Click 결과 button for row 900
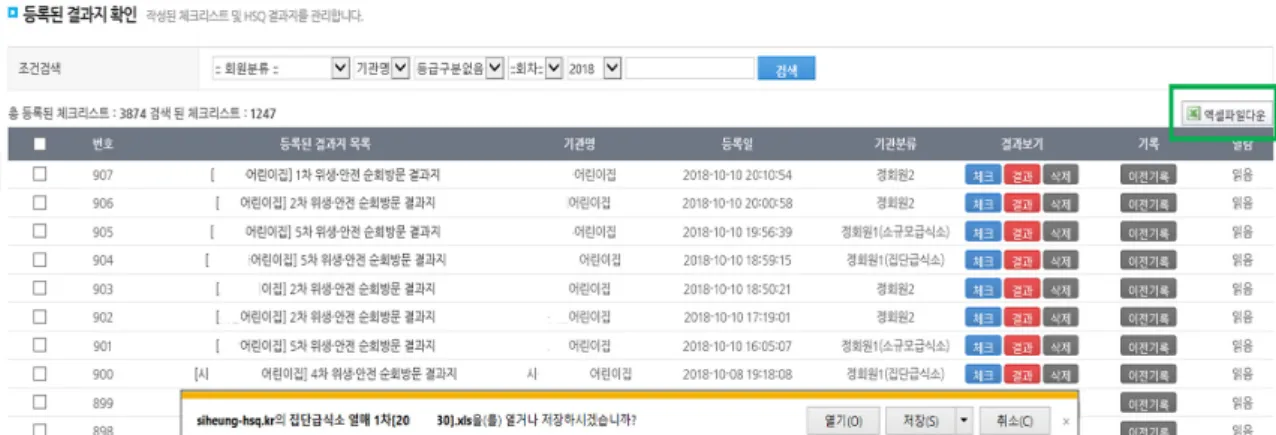 [x=1020, y=374]
